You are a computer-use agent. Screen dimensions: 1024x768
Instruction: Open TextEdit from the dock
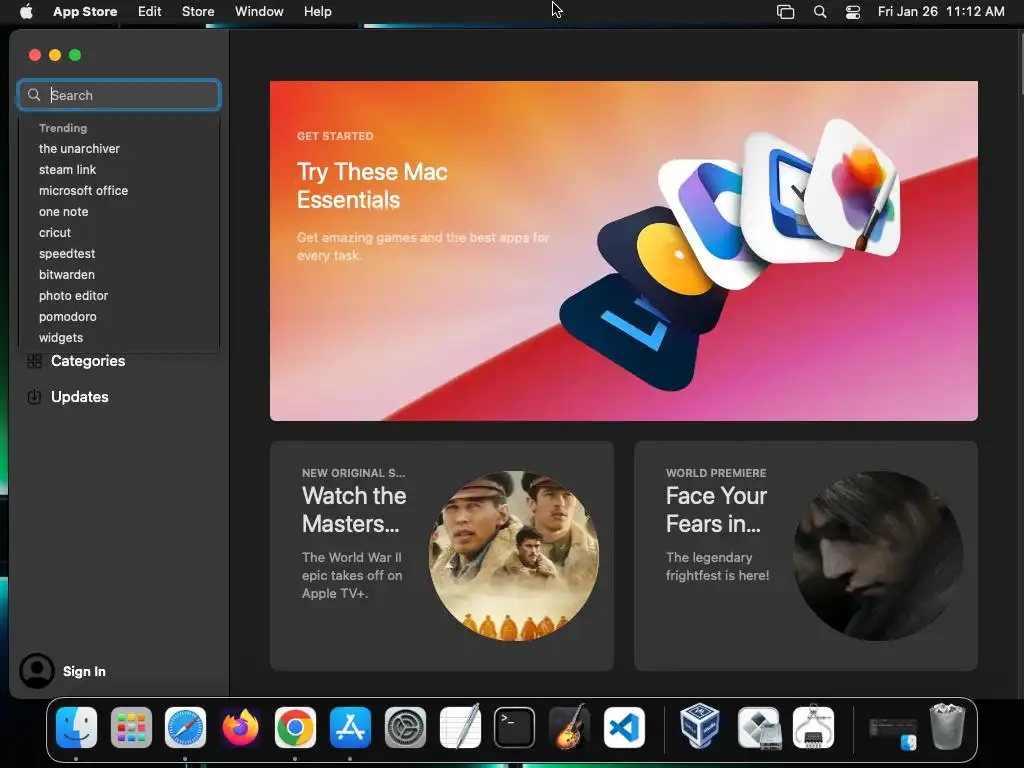pos(460,728)
